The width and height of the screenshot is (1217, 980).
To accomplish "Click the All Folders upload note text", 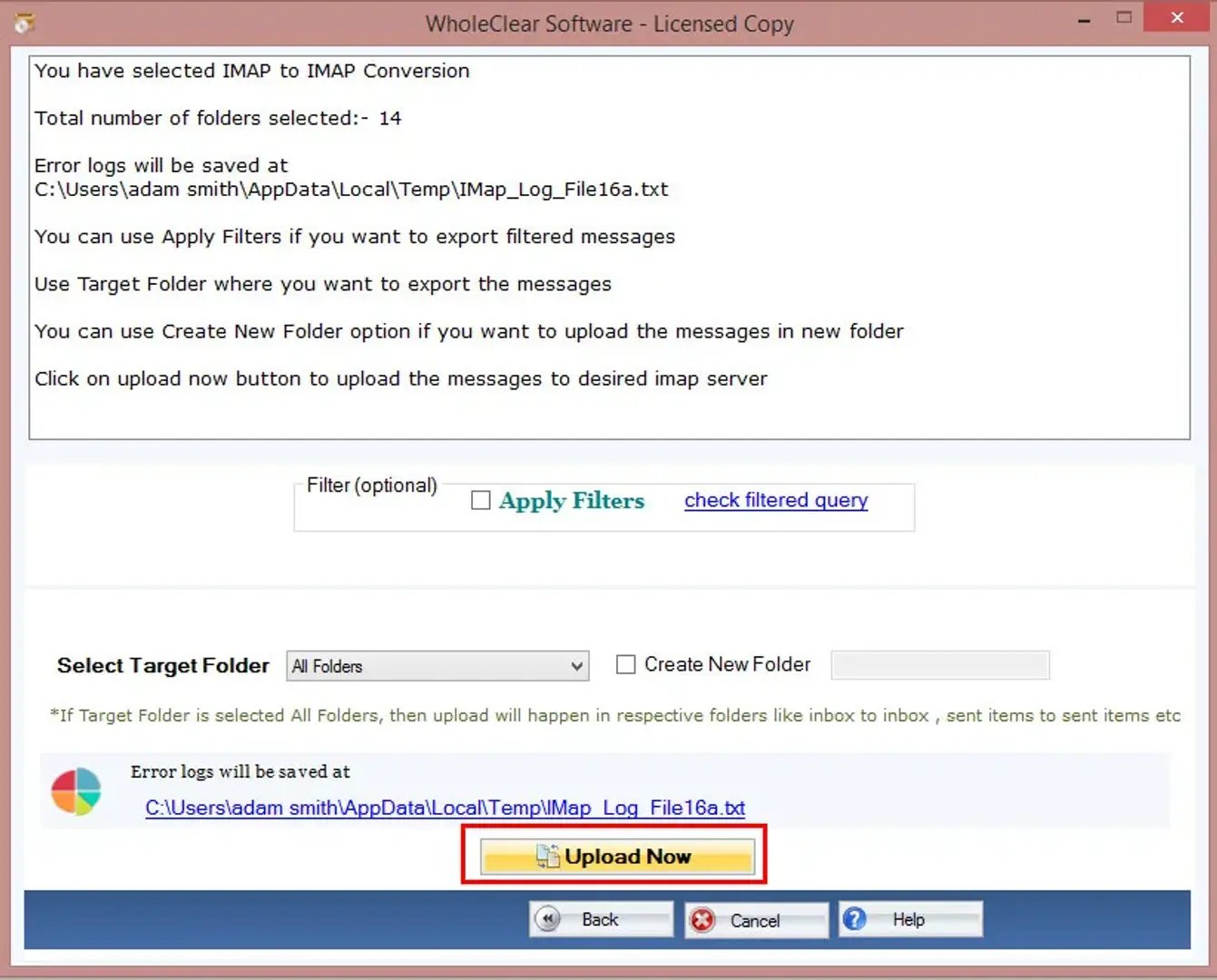I will [614, 716].
